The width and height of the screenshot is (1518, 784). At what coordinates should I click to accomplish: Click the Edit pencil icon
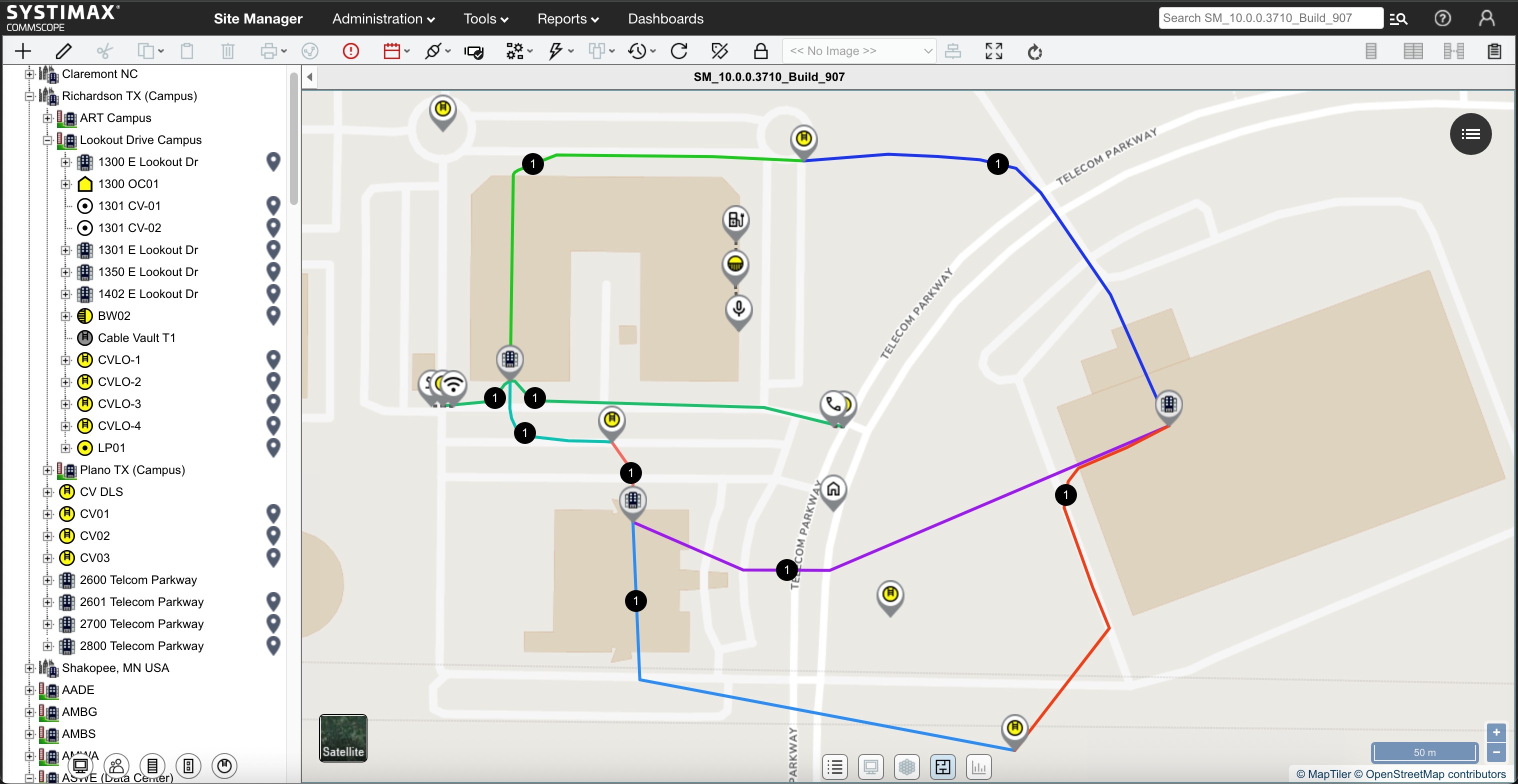(63, 51)
